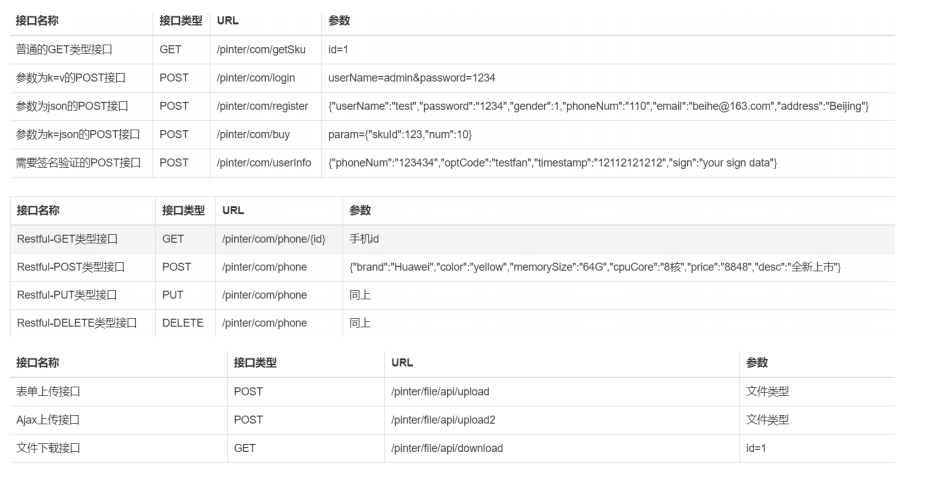
Task: Select the /pinter/com/login URL text
Action: coord(255,77)
